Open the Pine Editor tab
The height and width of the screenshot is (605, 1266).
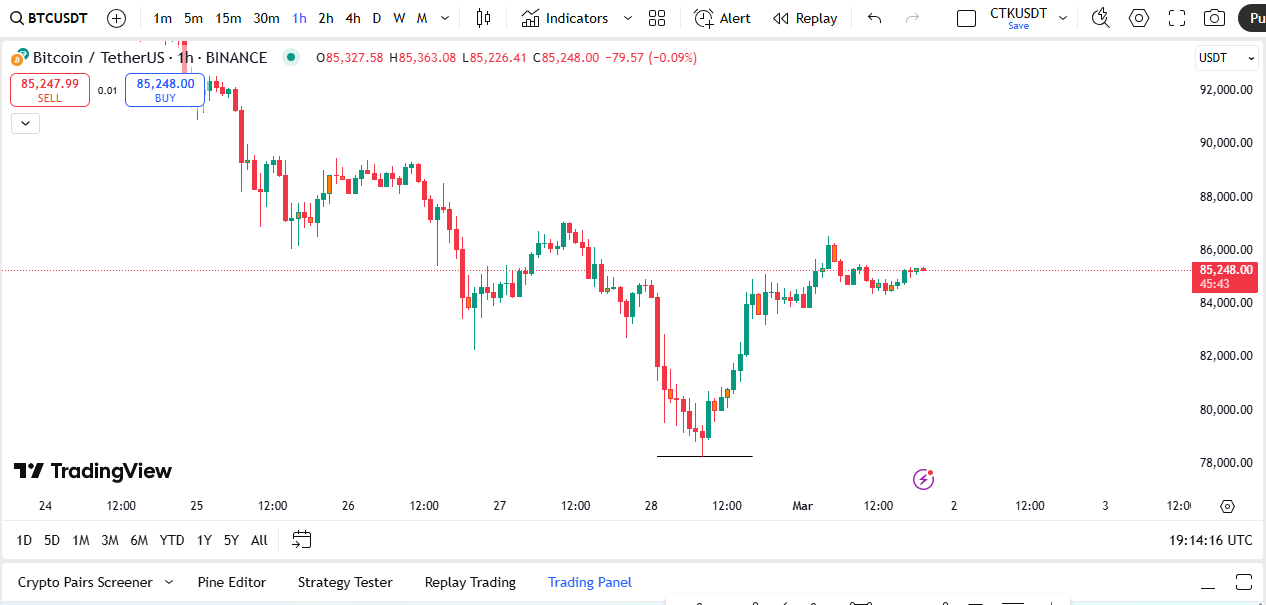tap(232, 582)
